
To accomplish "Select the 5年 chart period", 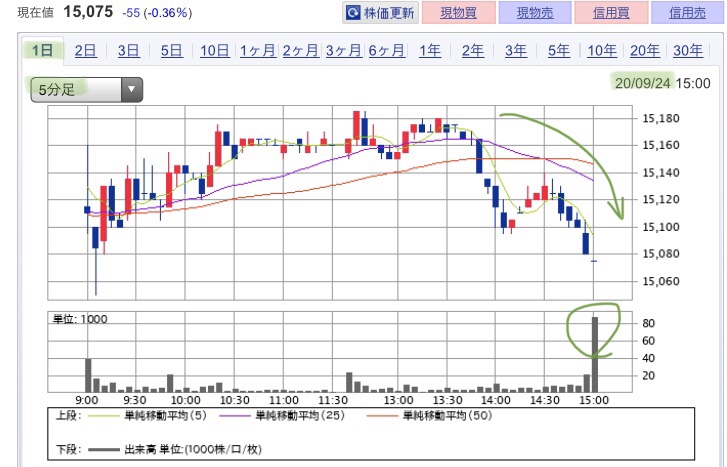I will (559, 50).
